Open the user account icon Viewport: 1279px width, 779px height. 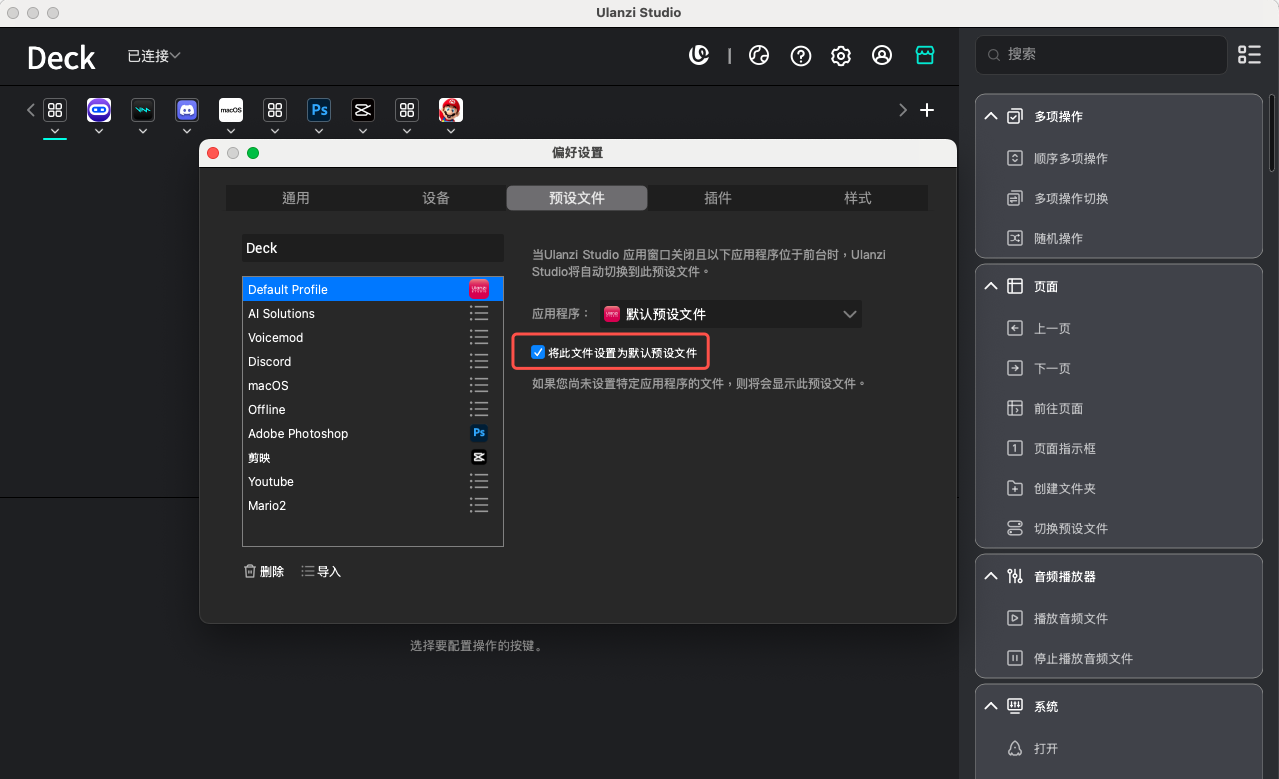click(882, 56)
